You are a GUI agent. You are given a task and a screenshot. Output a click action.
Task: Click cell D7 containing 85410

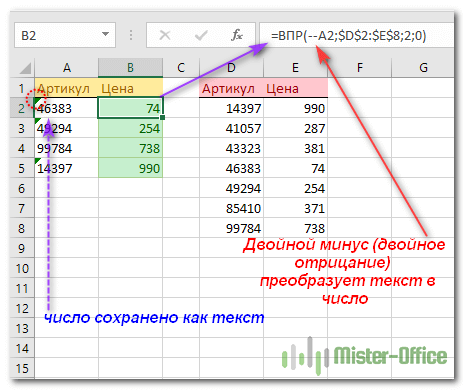pyautogui.click(x=231, y=208)
